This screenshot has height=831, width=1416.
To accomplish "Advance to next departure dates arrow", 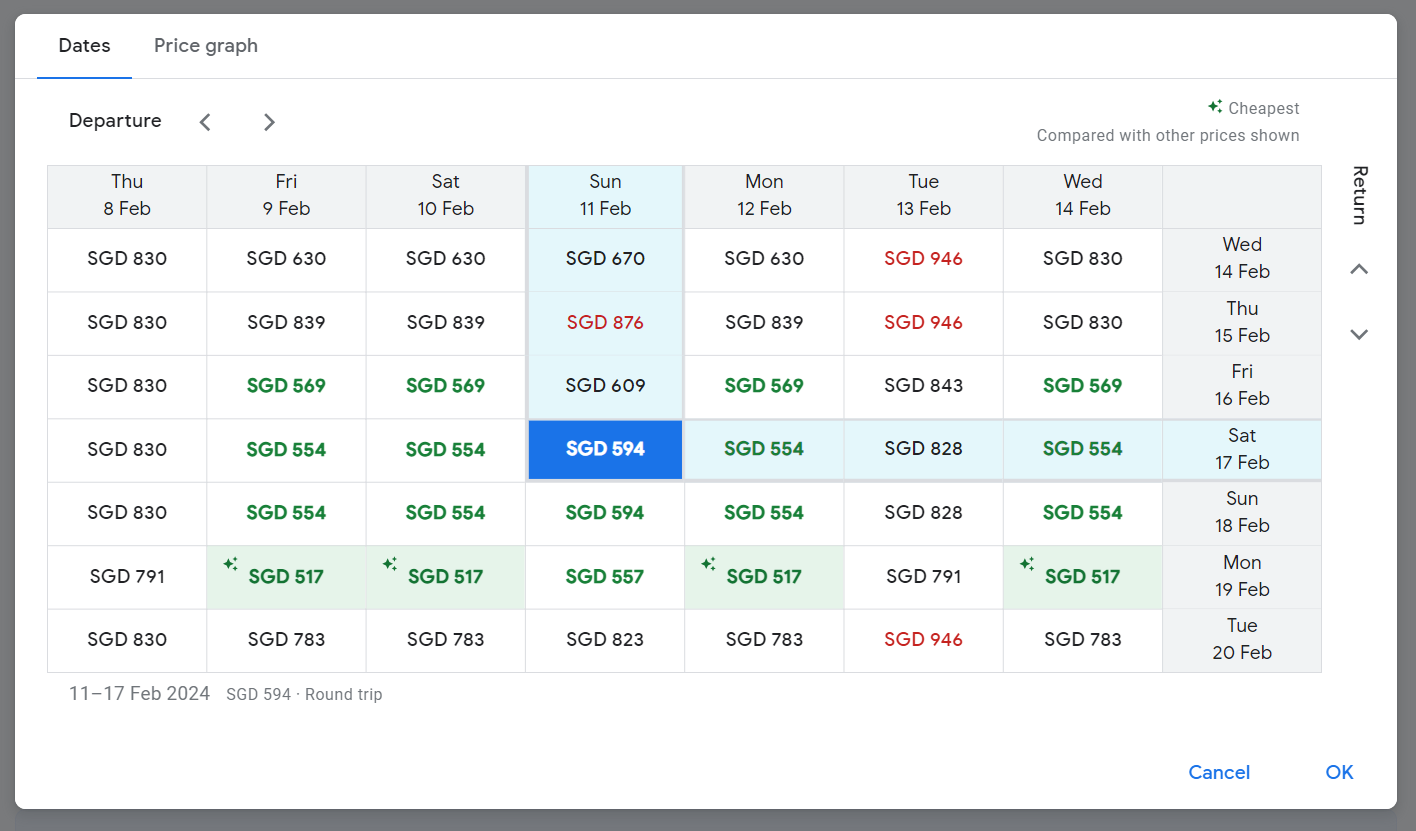I will (x=269, y=122).
